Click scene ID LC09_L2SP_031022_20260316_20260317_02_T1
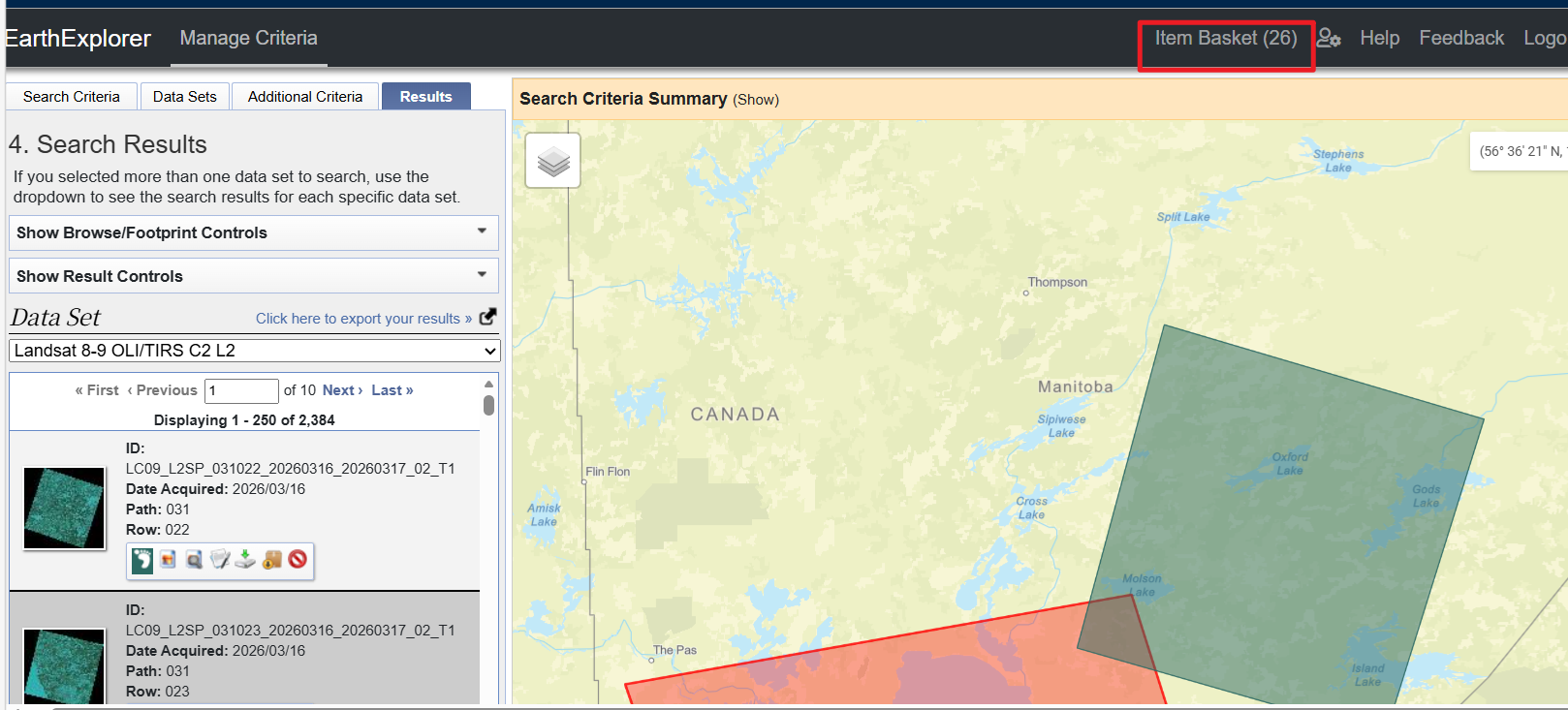 point(290,469)
